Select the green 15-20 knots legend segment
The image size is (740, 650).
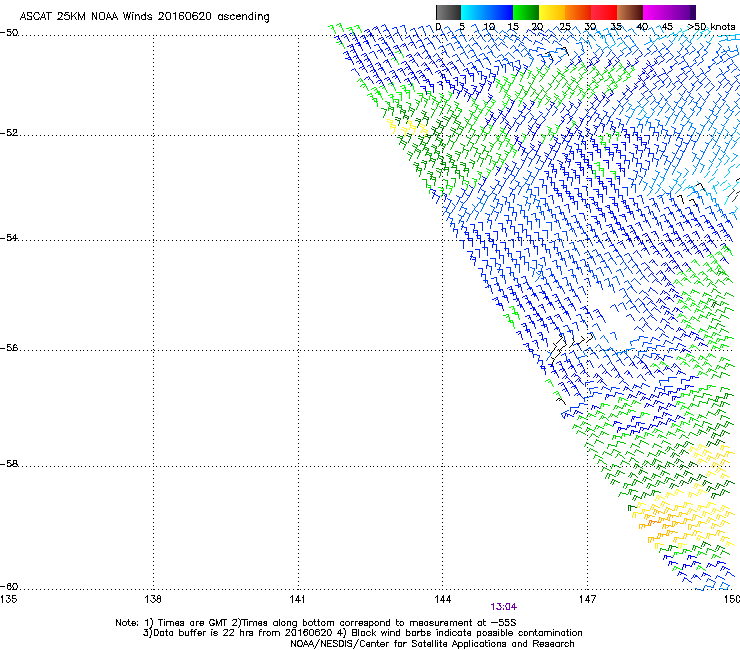pyautogui.click(x=526, y=12)
